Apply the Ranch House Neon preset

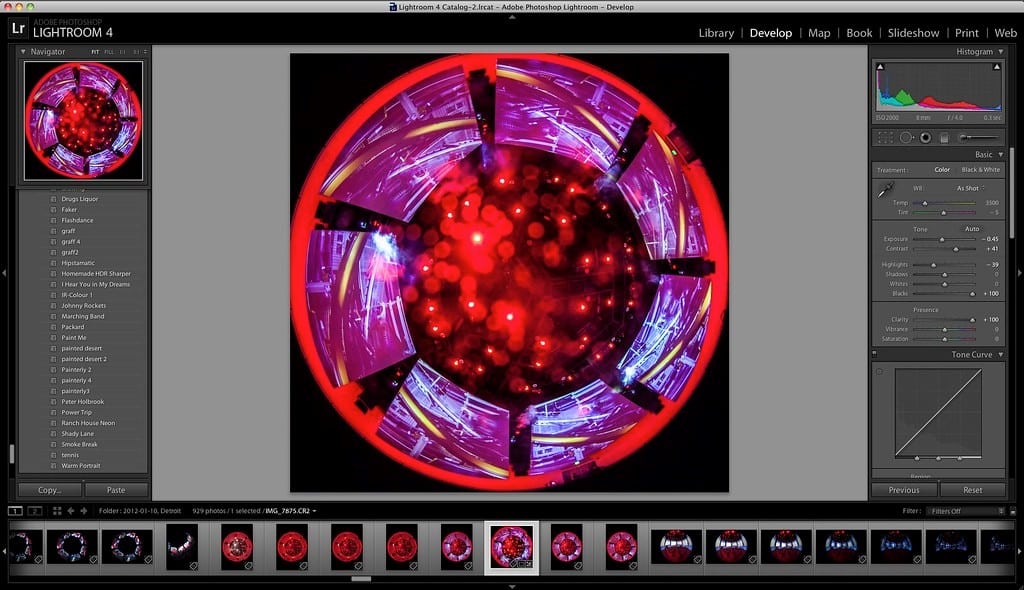[88, 423]
